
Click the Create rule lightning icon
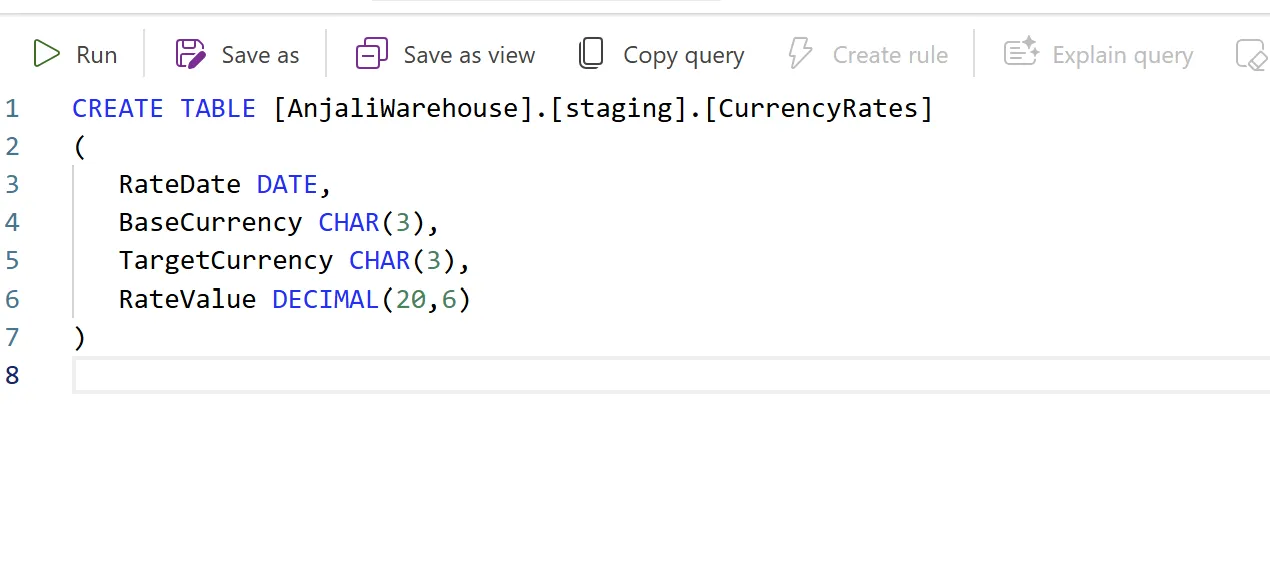pyautogui.click(x=801, y=54)
